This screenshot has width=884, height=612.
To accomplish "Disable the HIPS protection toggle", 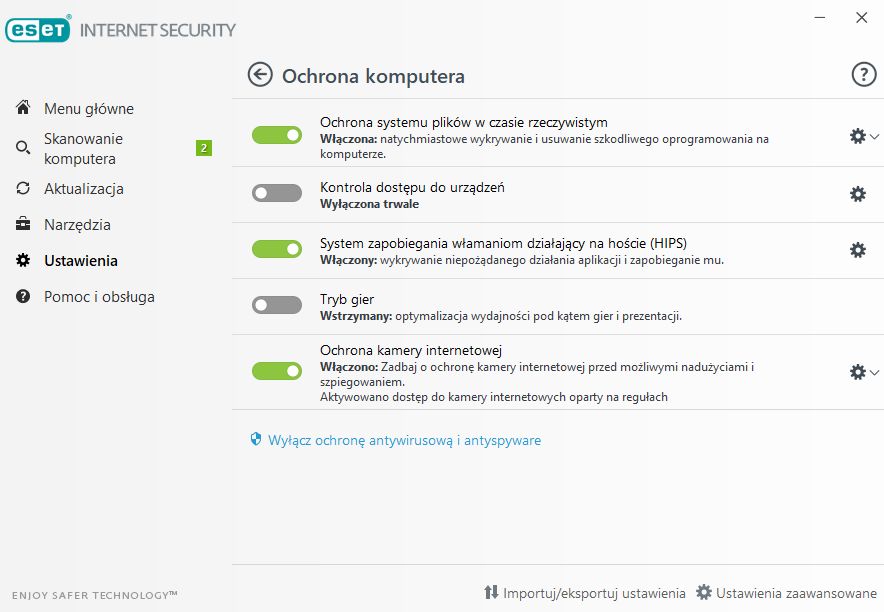I will click(x=277, y=249).
